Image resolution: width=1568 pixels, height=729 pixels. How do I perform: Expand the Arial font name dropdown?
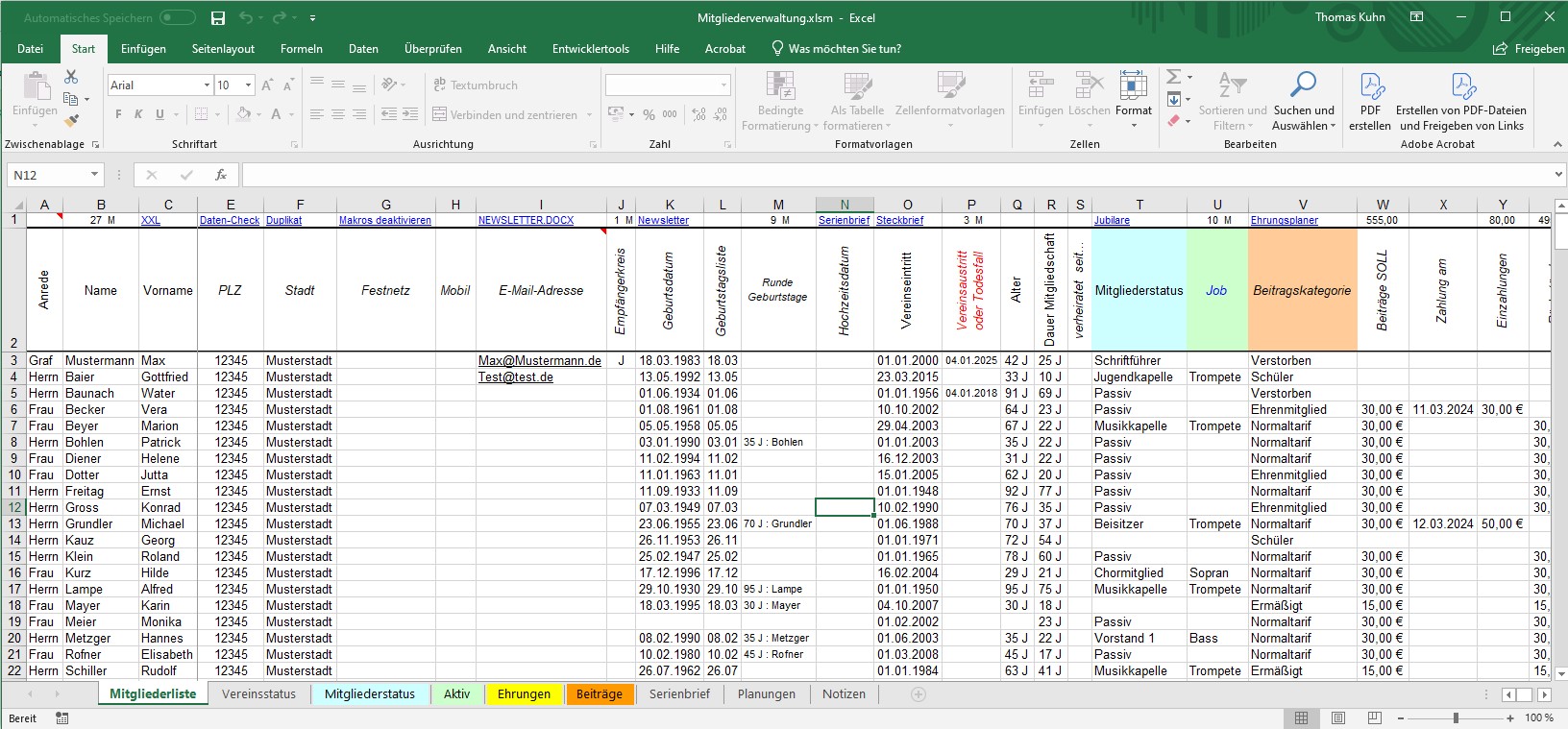[x=207, y=85]
